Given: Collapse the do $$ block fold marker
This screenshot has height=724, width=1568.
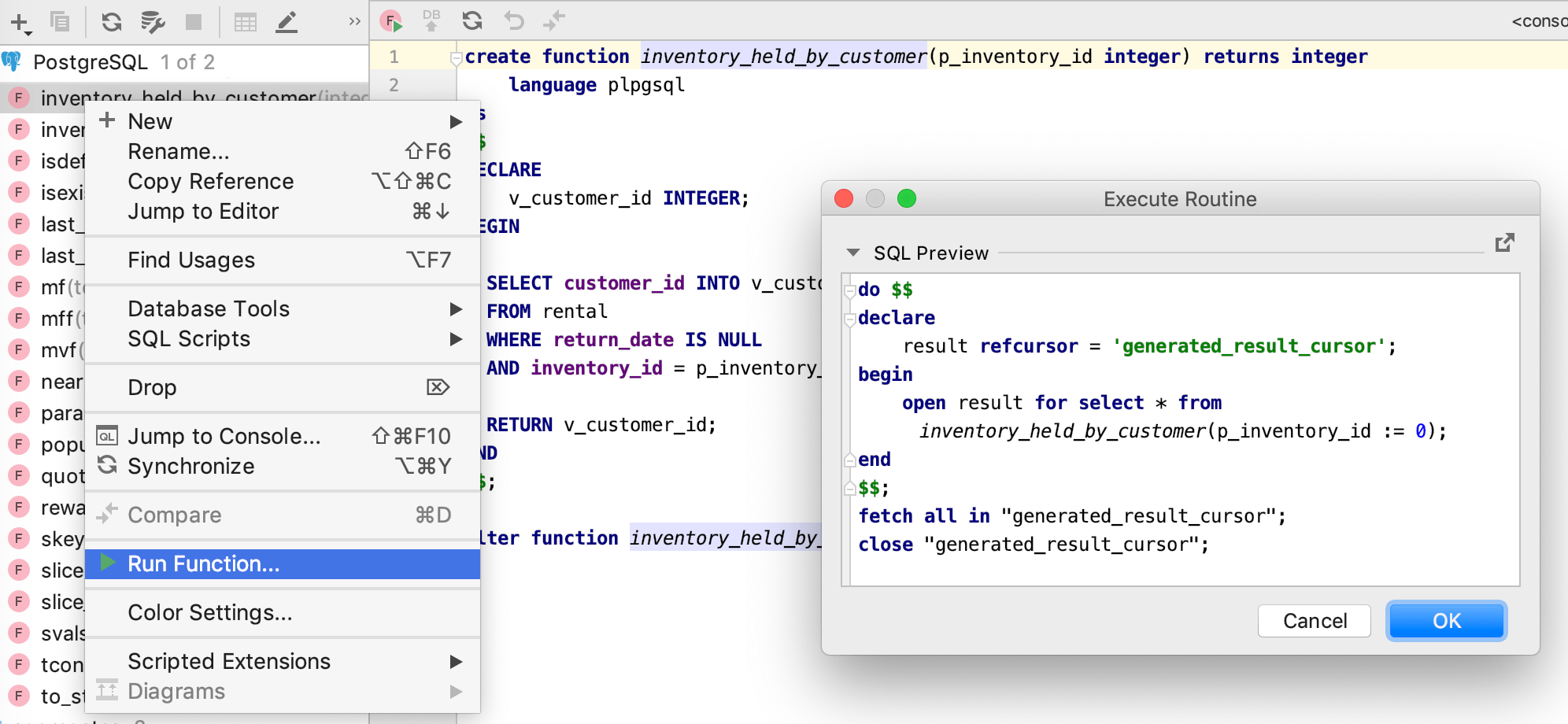Looking at the screenshot, I should click(849, 290).
